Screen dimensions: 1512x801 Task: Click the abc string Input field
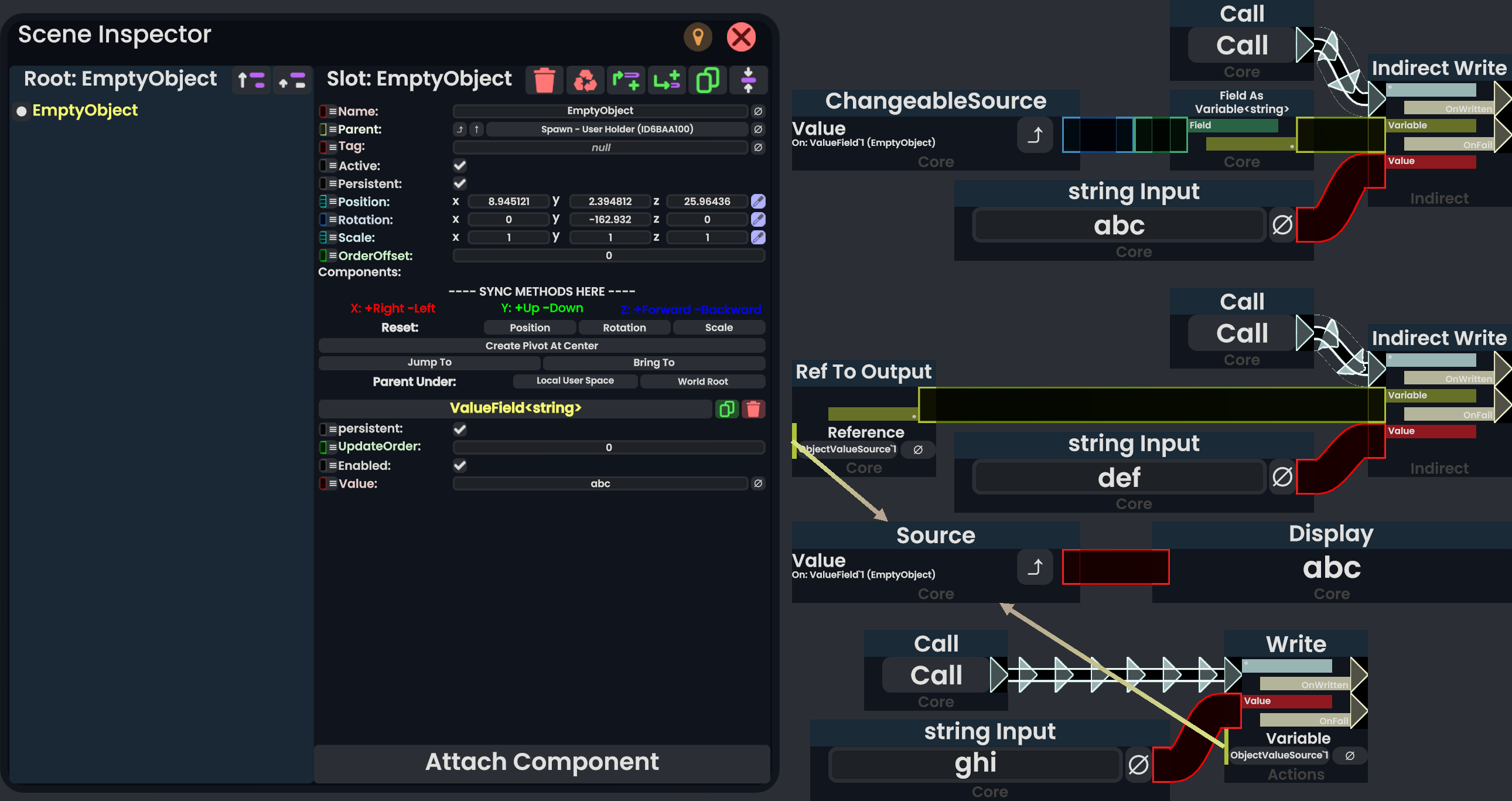coord(1118,226)
